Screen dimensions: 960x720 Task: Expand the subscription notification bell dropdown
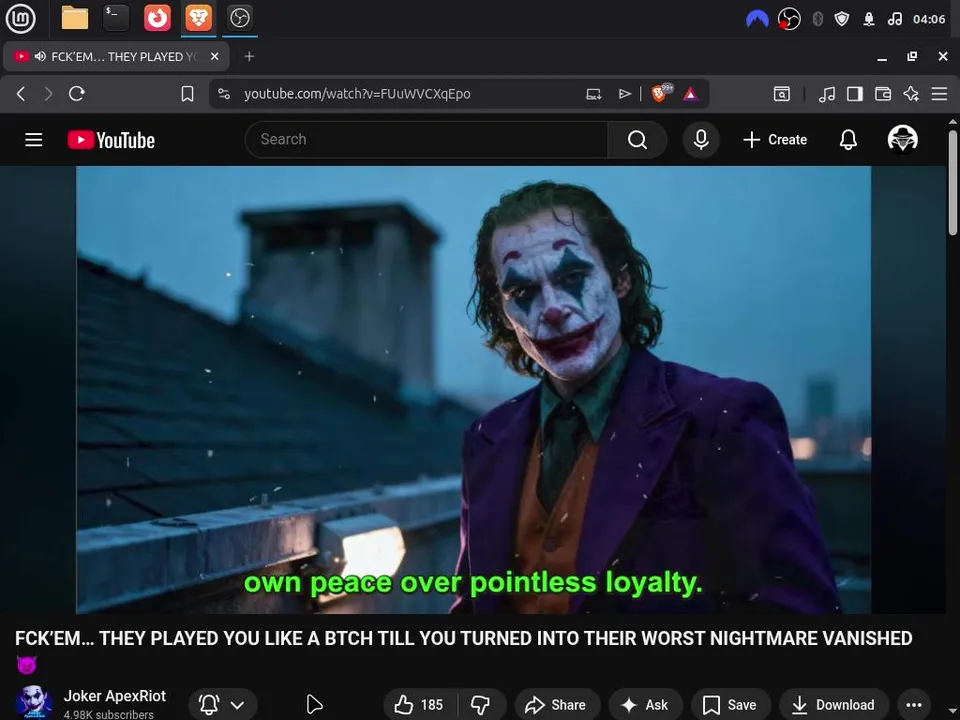(x=223, y=705)
